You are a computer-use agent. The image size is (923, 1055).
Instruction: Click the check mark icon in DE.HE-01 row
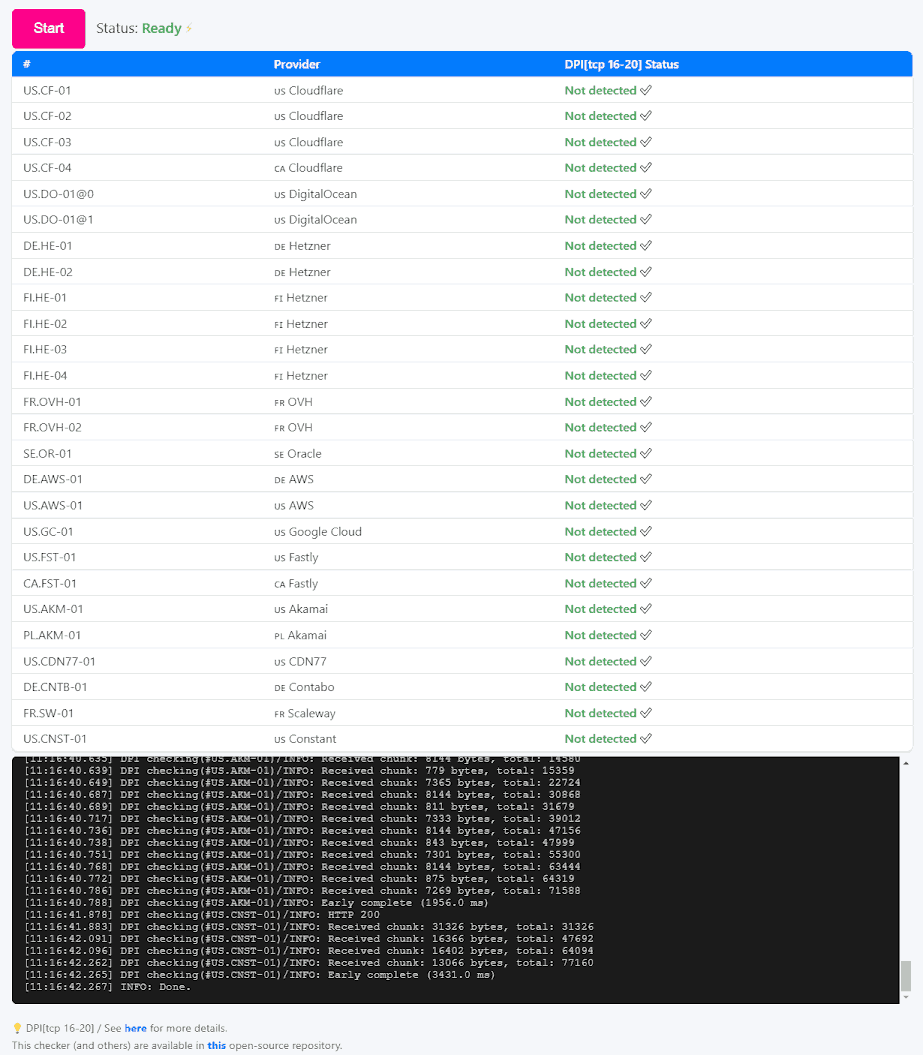coord(646,246)
